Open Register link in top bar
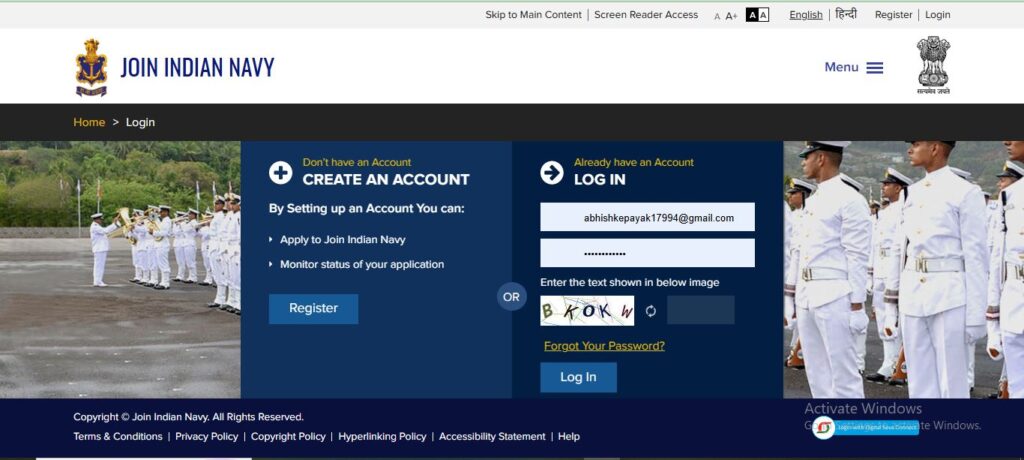Screen dimensions: 1024x460 coord(893,14)
